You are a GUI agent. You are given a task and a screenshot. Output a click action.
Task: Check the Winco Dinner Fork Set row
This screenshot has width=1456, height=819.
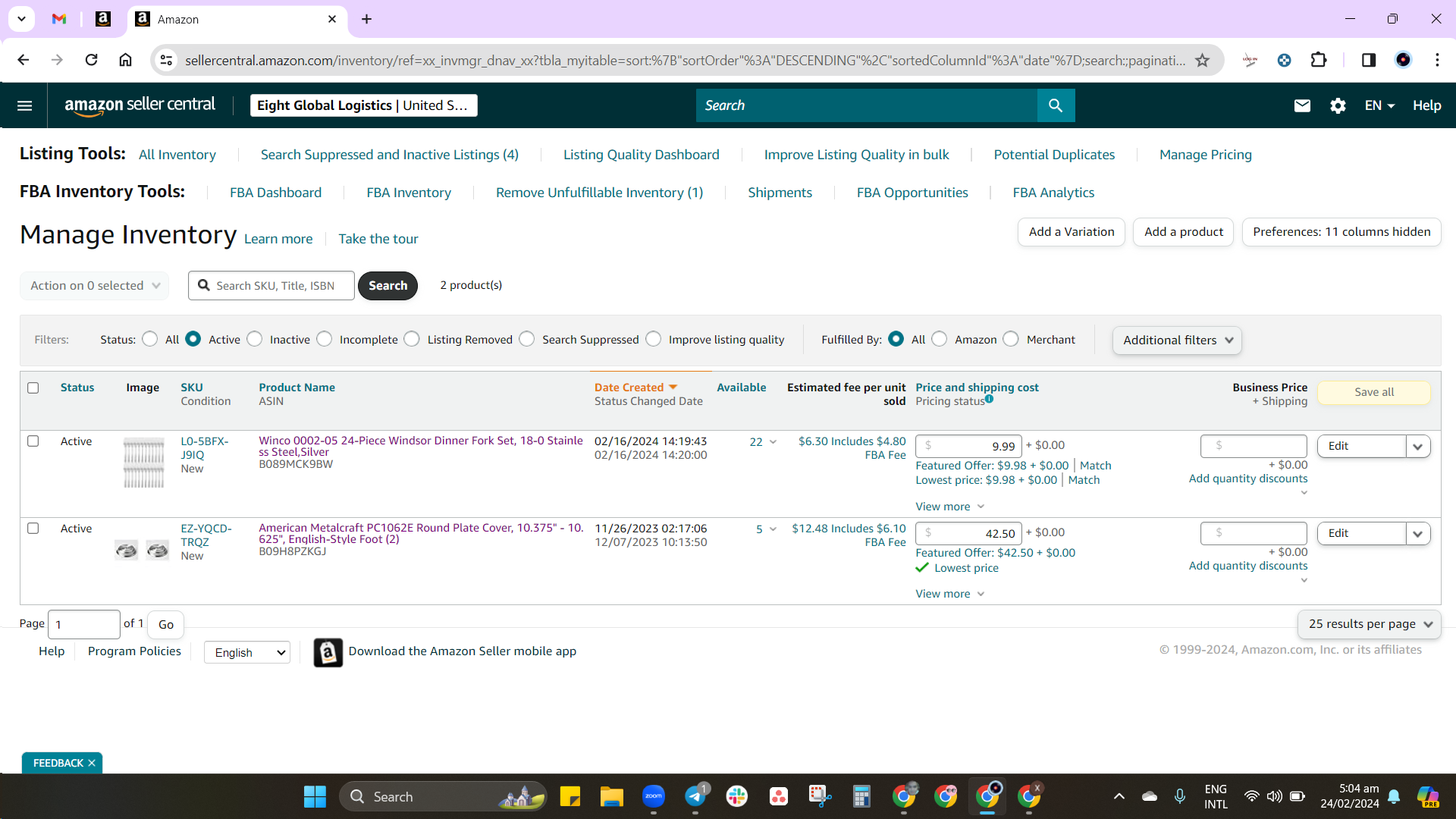click(x=33, y=441)
